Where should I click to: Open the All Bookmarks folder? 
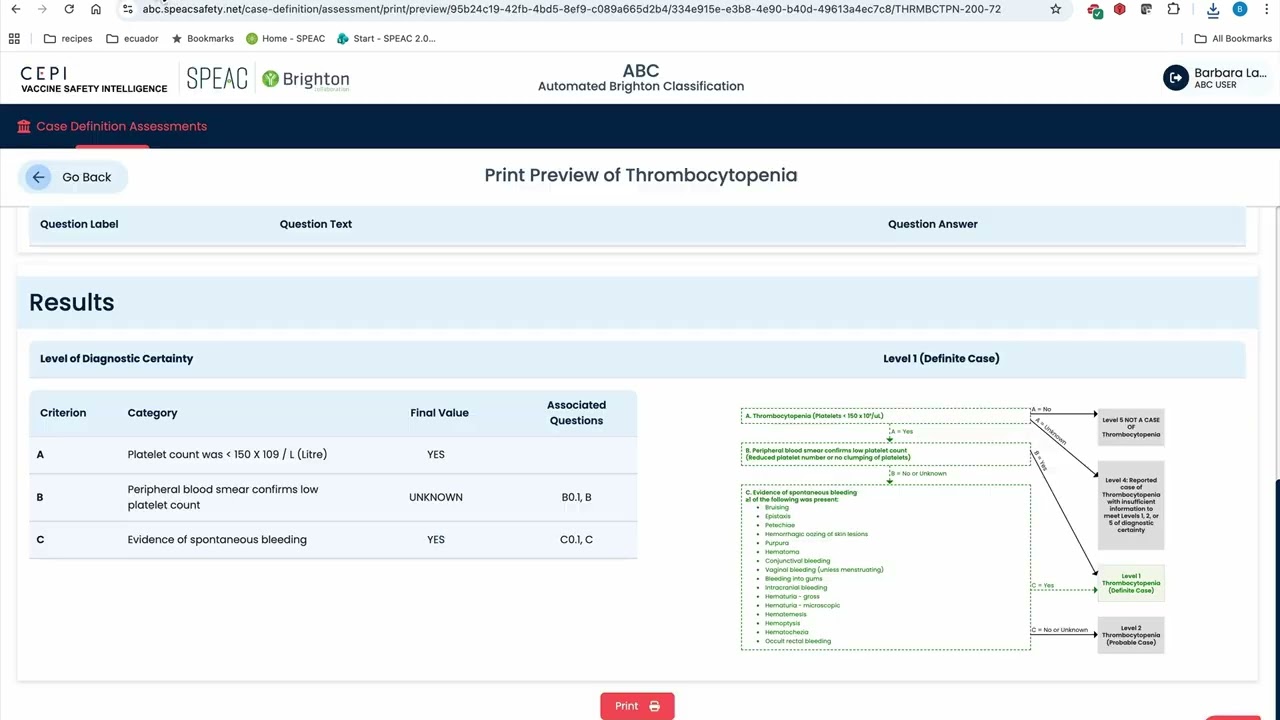tap(1233, 39)
